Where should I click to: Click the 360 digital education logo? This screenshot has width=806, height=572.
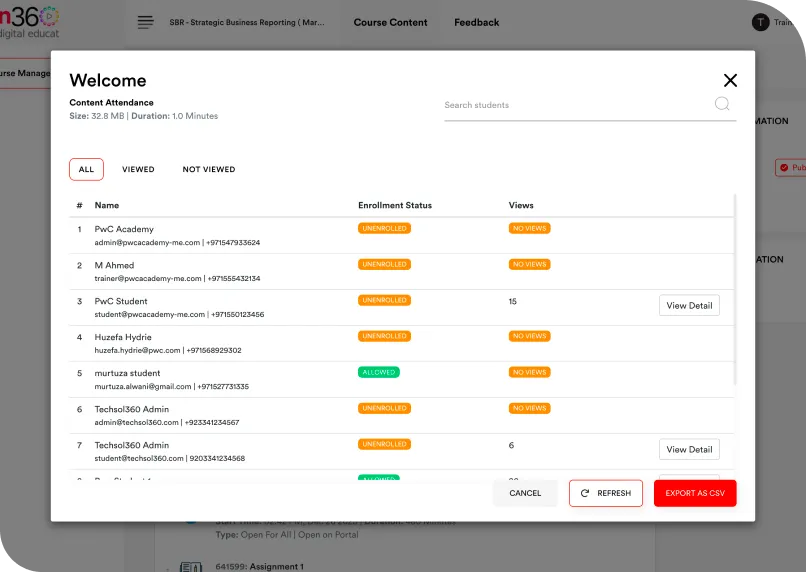29,22
